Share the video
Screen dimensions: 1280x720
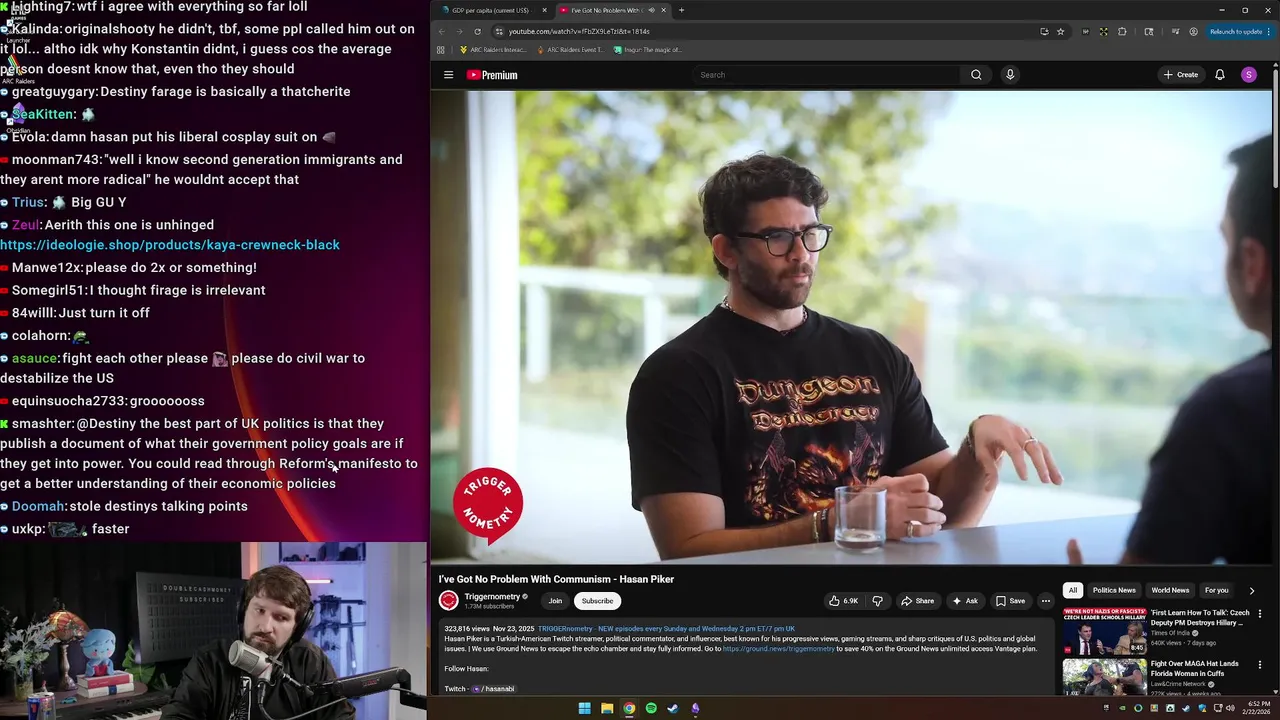pos(917,601)
